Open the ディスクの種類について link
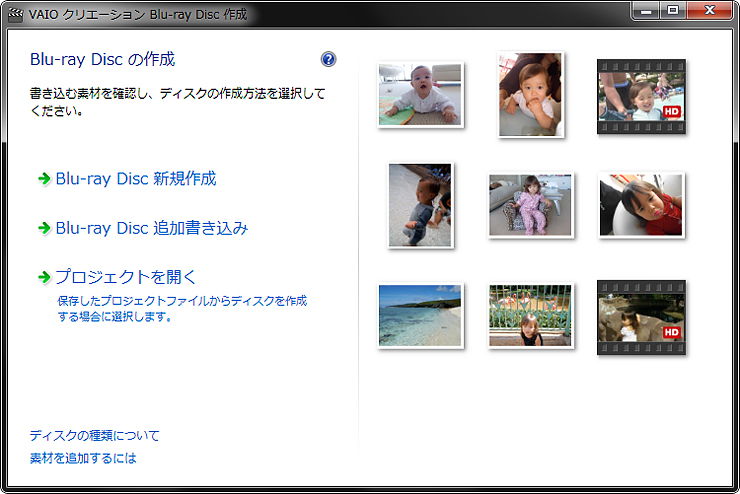Viewport: 740px width, 494px height. coord(94,436)
